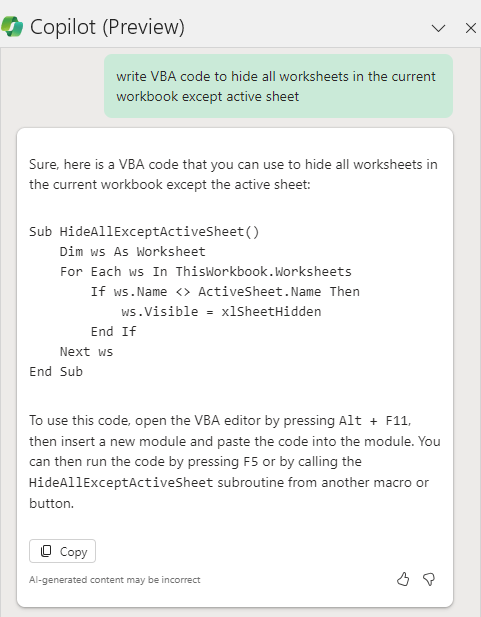Click the 'AI-generated content may be incorrect' notice
Screen dimensions: 481x617
pyautogui.click(x=115, y=580)
